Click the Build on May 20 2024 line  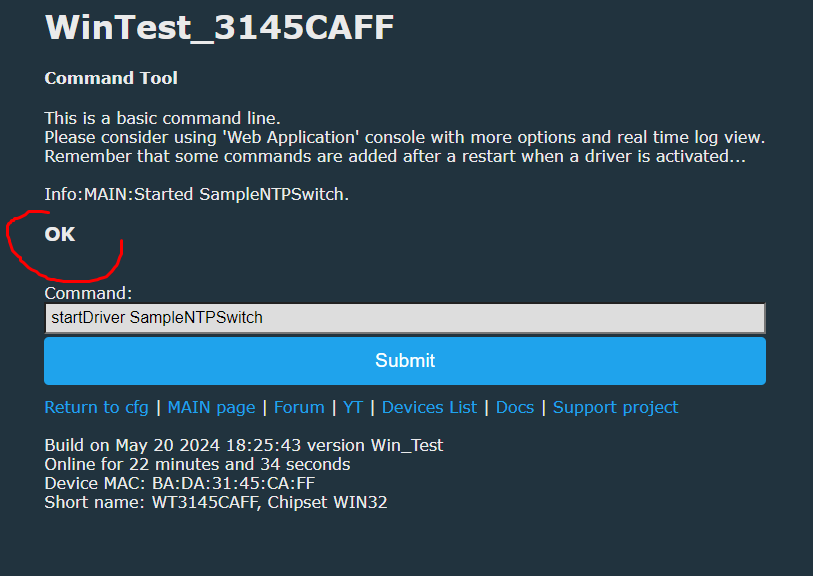(x=244, y=445)
